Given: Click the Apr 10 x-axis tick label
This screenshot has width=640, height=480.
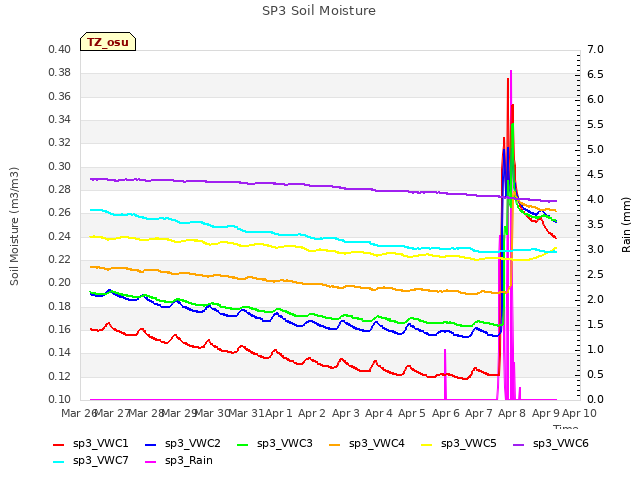Looking at the screenshot, I should tap(579, 413).
